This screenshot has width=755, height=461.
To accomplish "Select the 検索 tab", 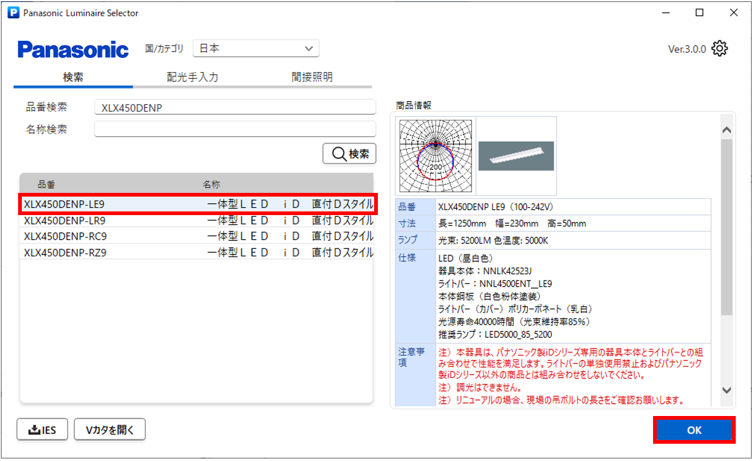I will (x=73, y=76).
